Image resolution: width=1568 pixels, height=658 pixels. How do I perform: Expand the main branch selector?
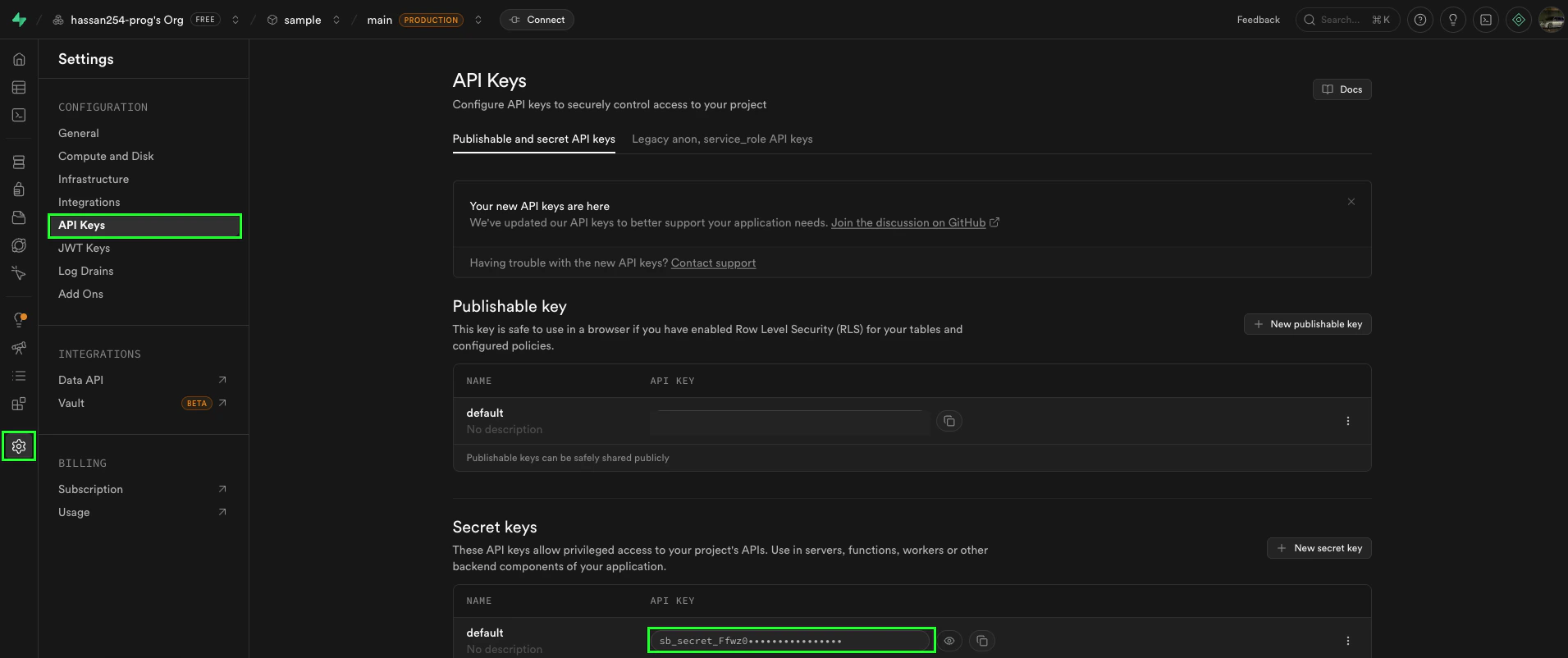tap(478, 20)
